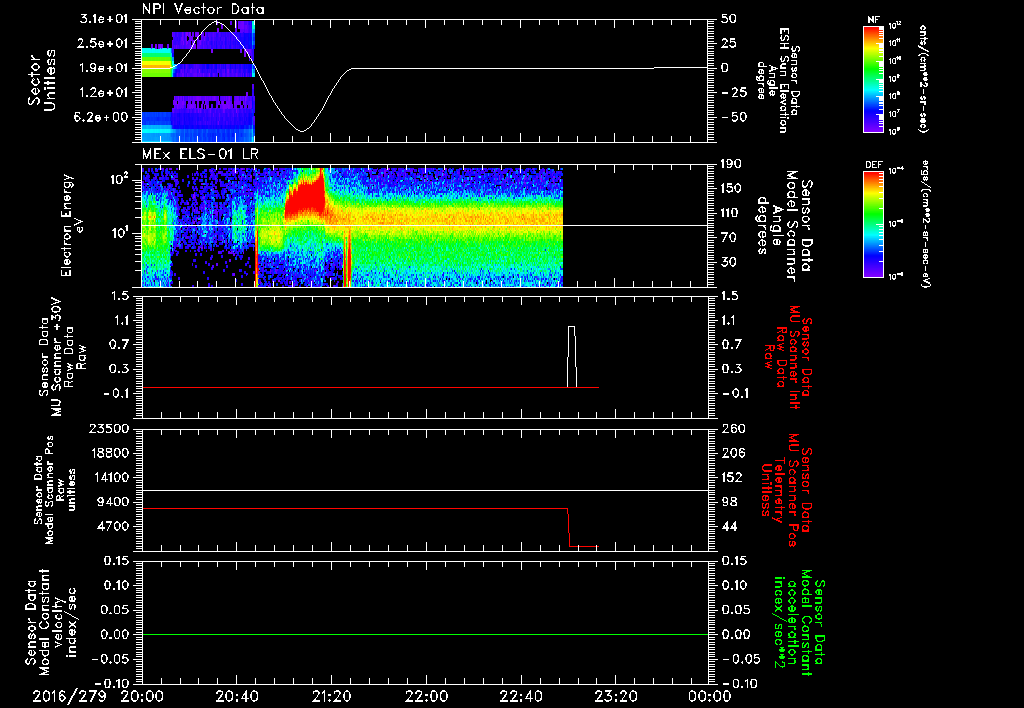Click the 'Electron Energy eV' axis title

coord(74,225)
